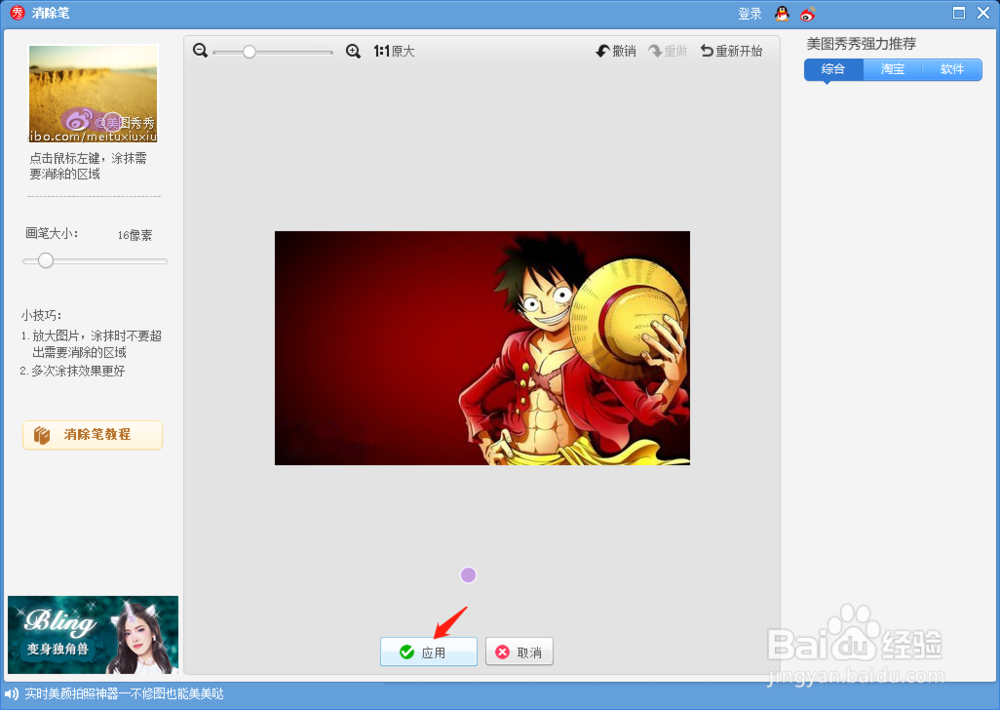Click the Weibo icon in title bar
This screenshot has height=710, width=1000.
point(808,13)
